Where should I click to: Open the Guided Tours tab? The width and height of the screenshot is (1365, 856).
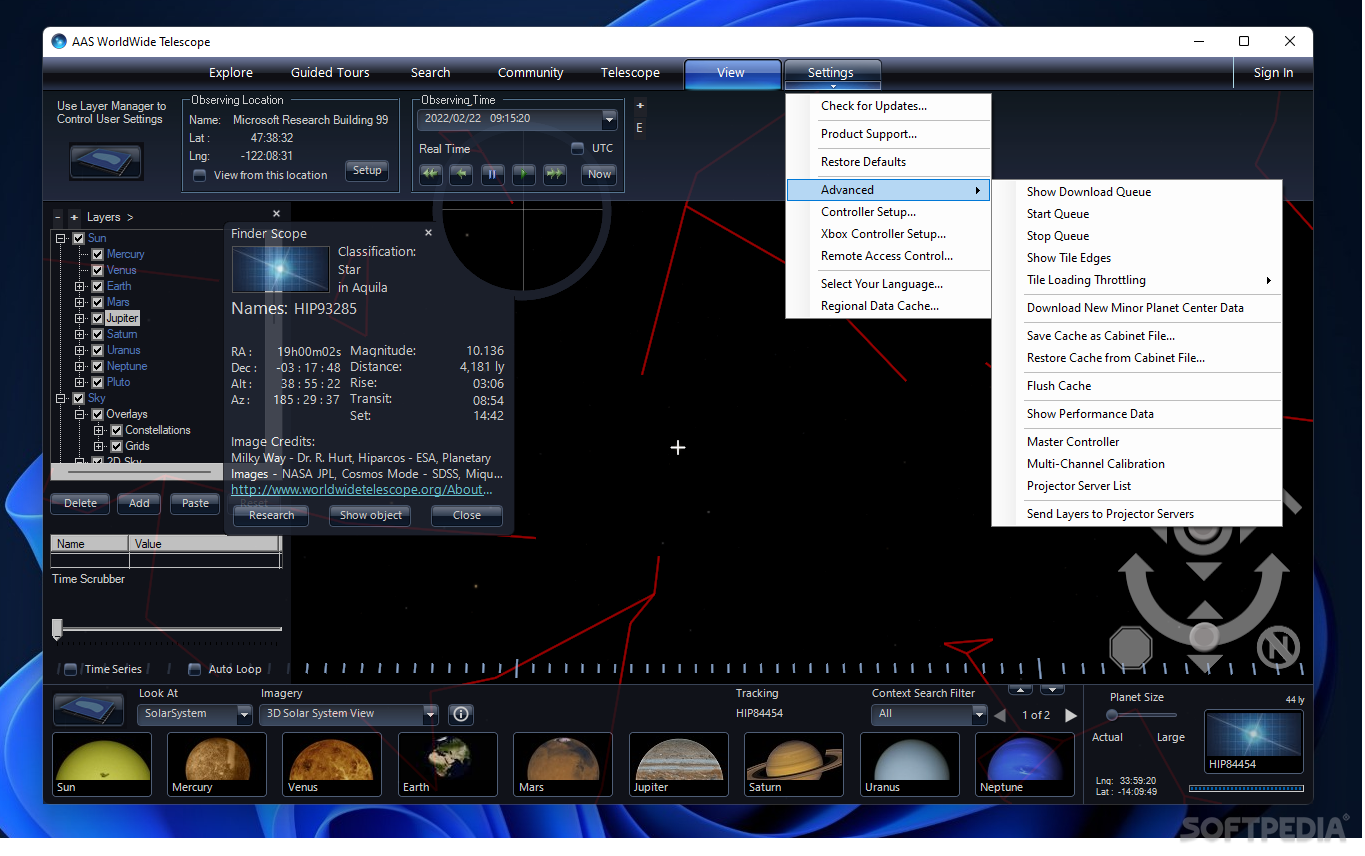click(x=330, y=73)
